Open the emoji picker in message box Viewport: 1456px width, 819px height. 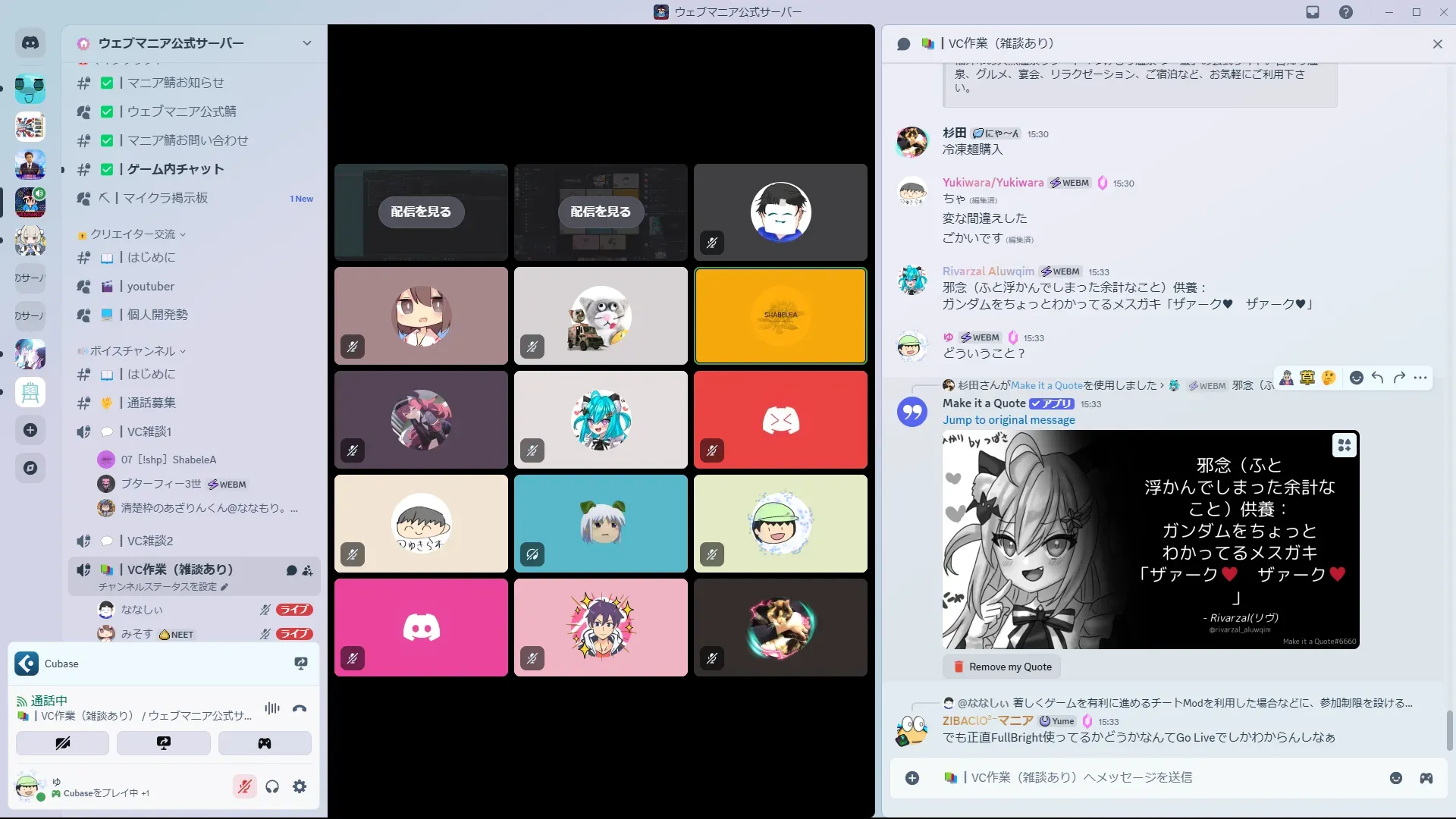1396,778
